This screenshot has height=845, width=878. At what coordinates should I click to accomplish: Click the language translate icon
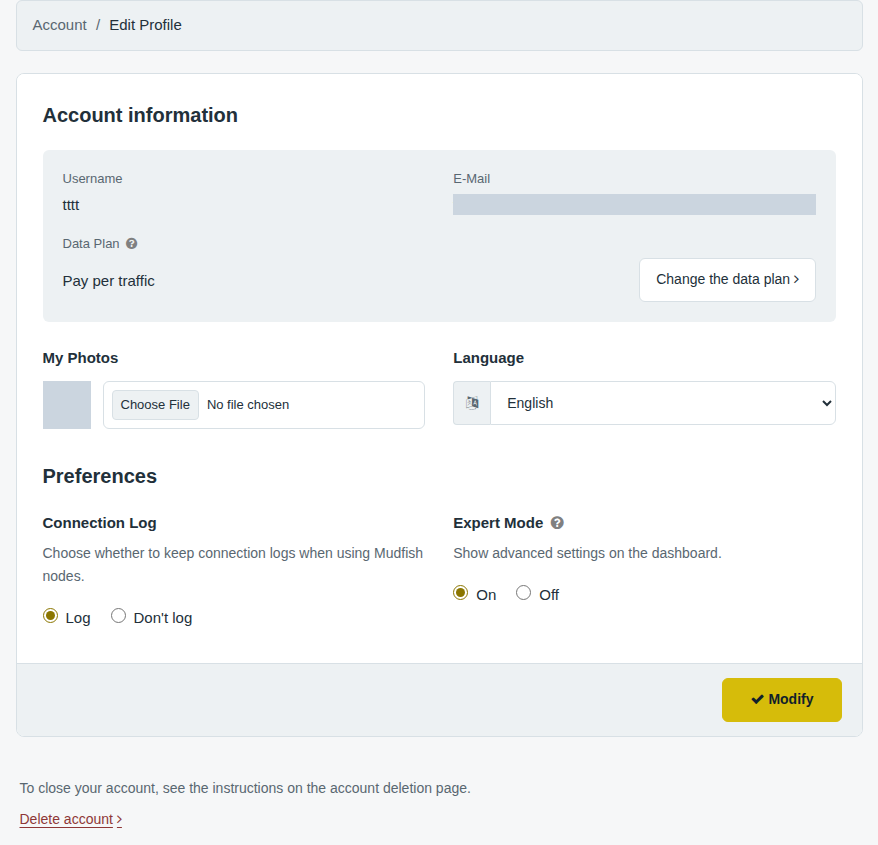pos(472,403)
